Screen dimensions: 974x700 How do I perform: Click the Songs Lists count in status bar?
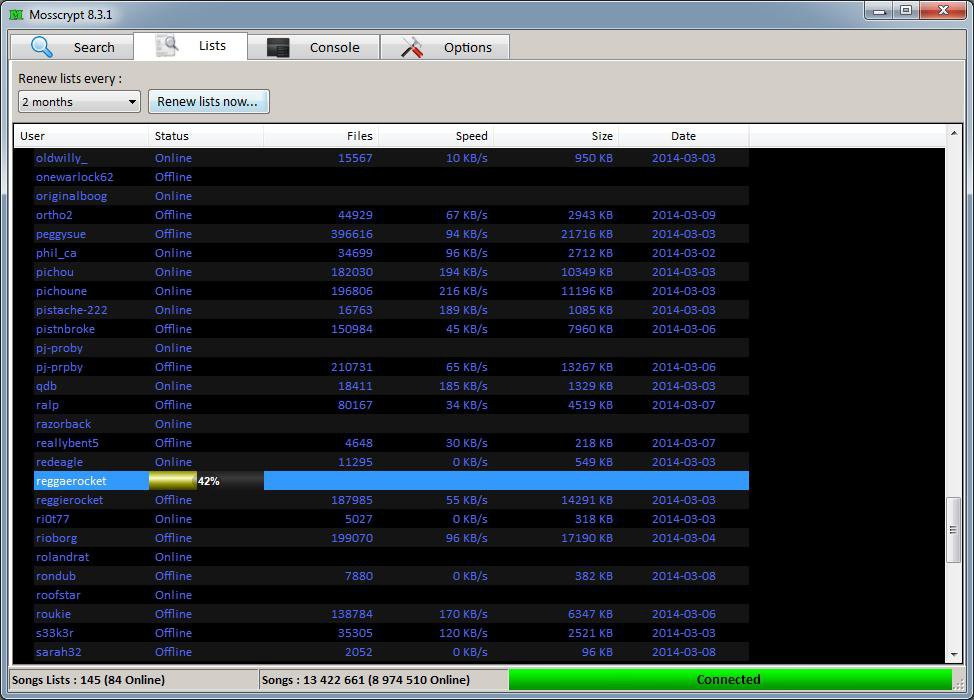pyautogui.click(x=88, y=680)
